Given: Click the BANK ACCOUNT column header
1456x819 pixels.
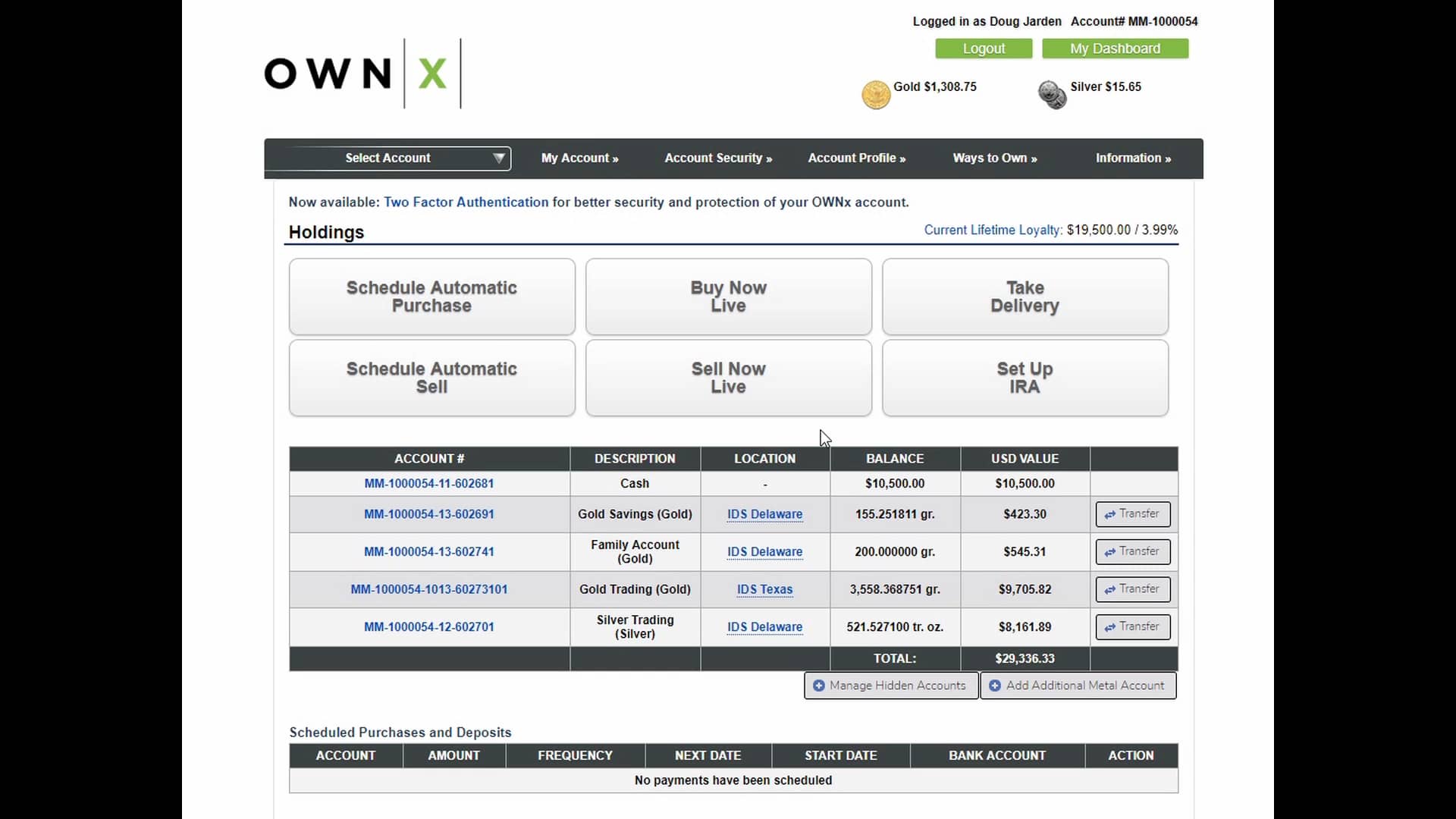Looking at the screenshot, I should [997, 756].
